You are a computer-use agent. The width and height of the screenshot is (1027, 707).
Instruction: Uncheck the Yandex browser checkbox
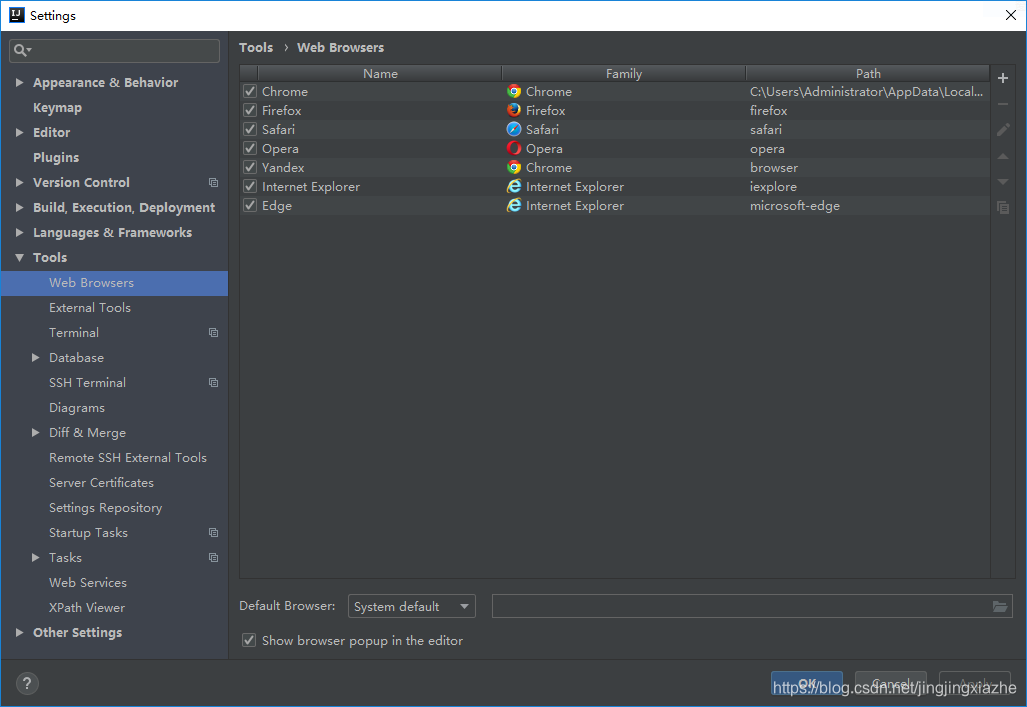[x=250, y=168]
